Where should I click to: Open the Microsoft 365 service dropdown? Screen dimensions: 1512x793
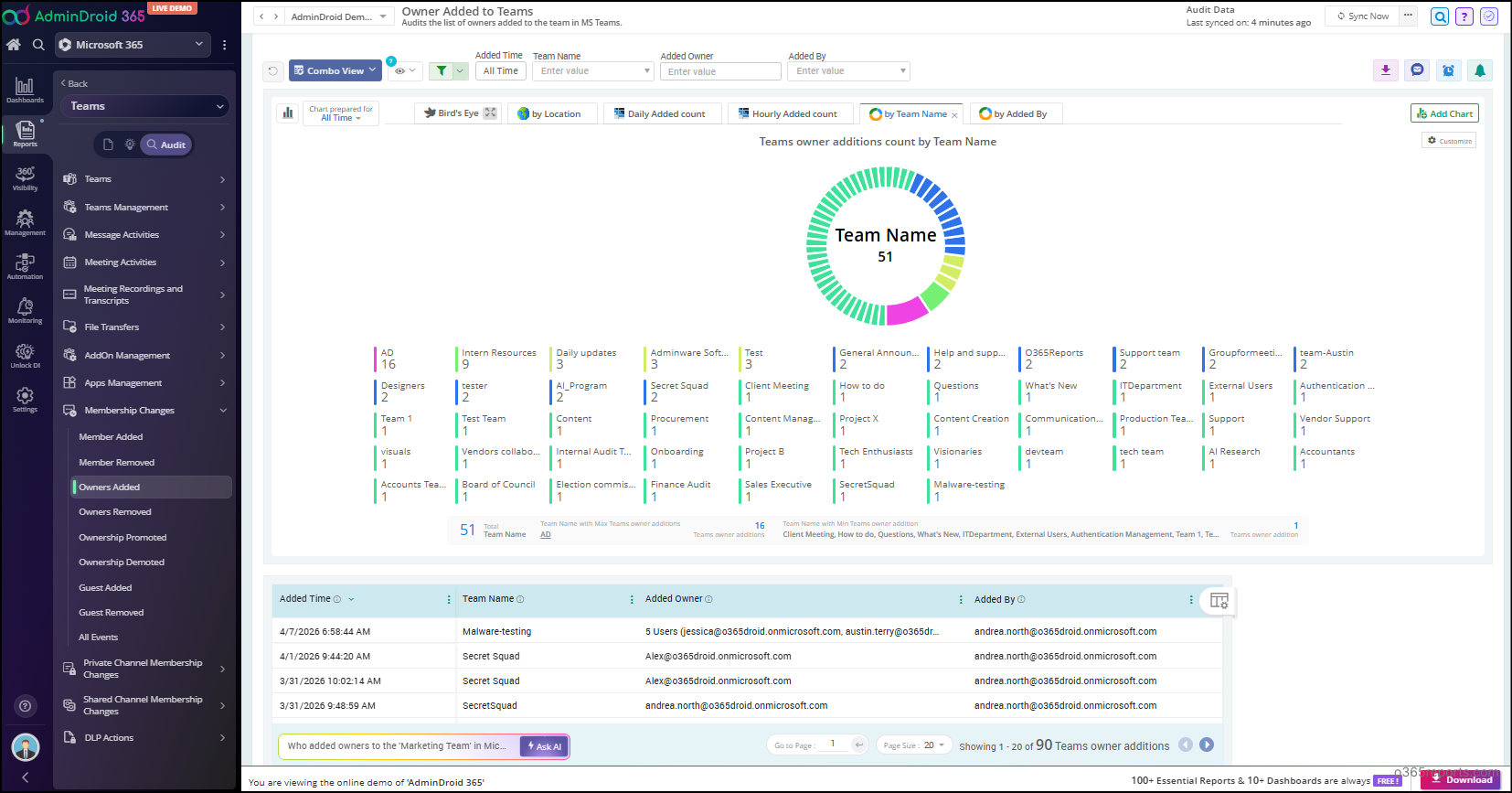click(x=133, y=45)
